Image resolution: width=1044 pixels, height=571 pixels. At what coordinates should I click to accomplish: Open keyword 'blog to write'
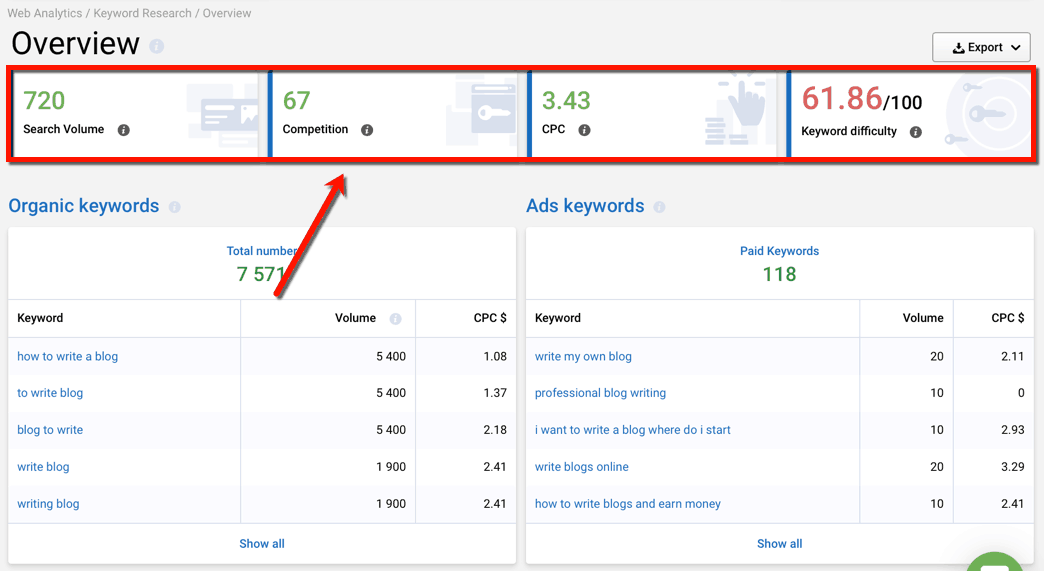tap(50, 430)
